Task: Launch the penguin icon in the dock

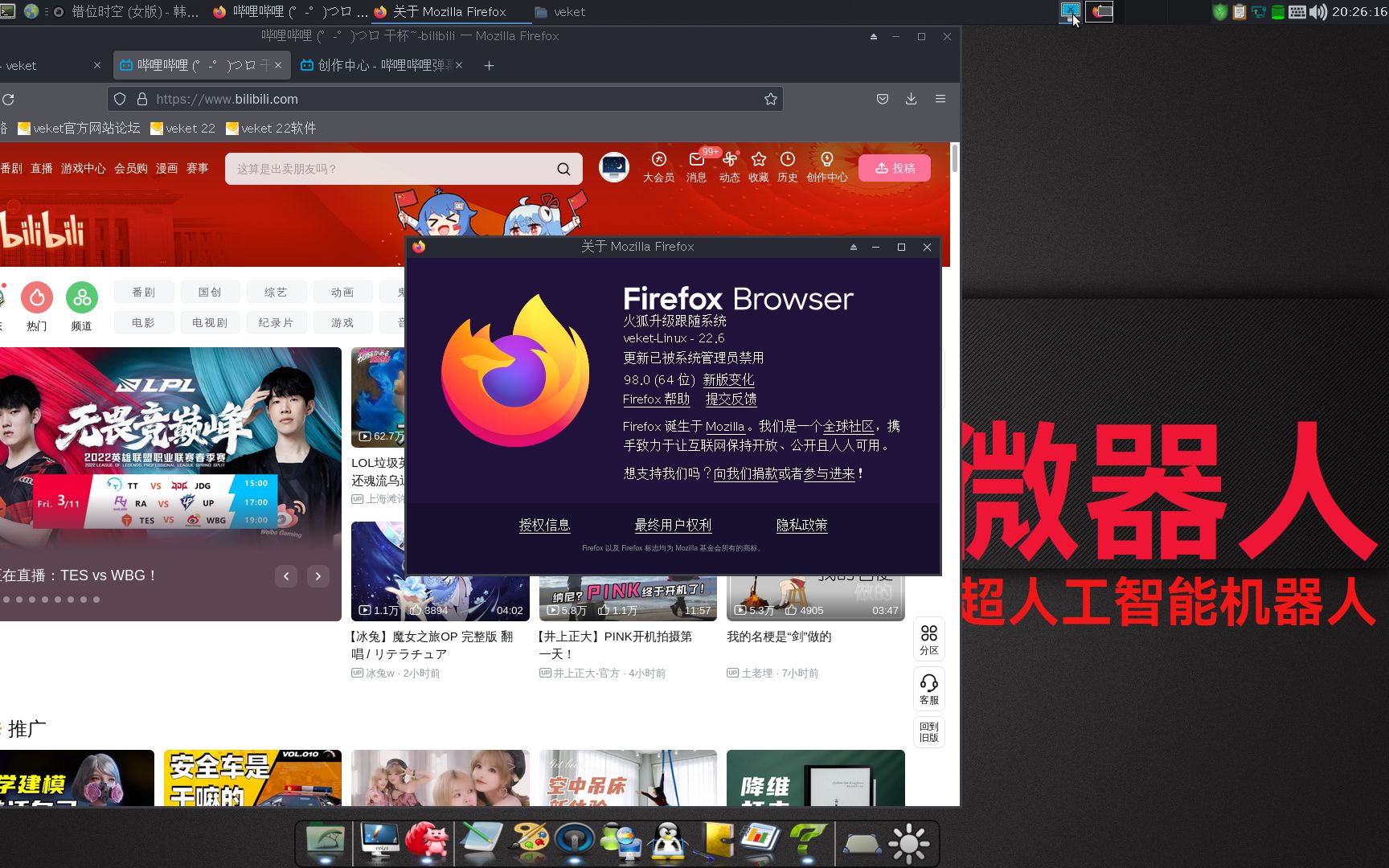Action: pos(667,842)
